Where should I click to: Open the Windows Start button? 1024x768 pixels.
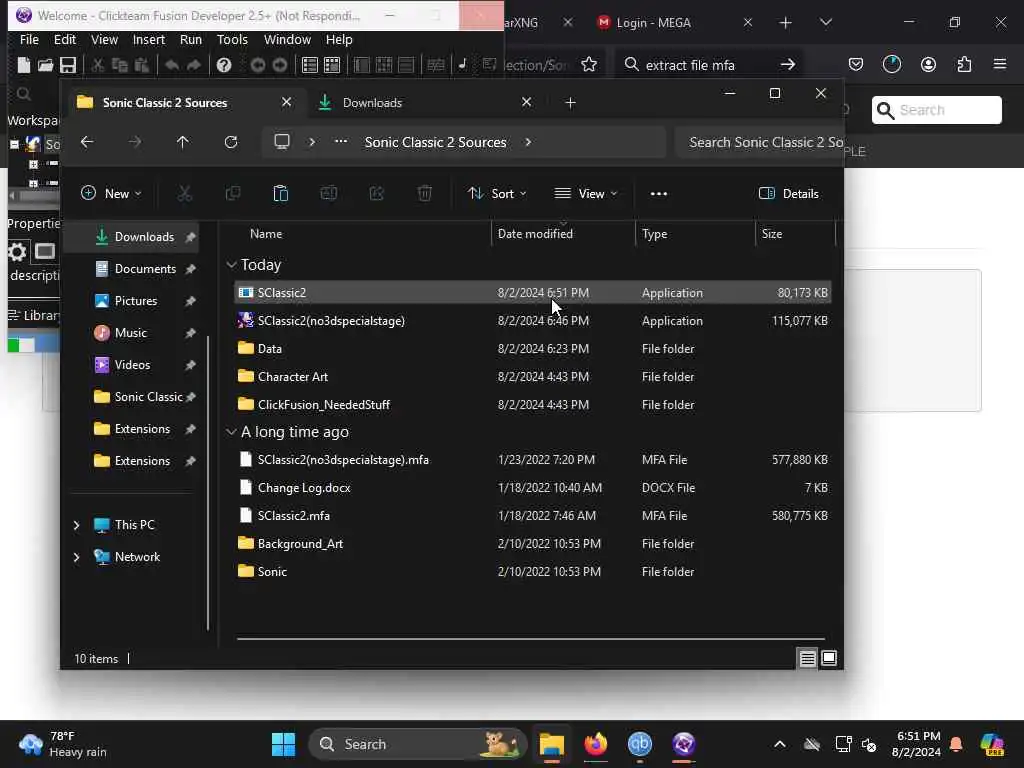click(x=283, y=744)
